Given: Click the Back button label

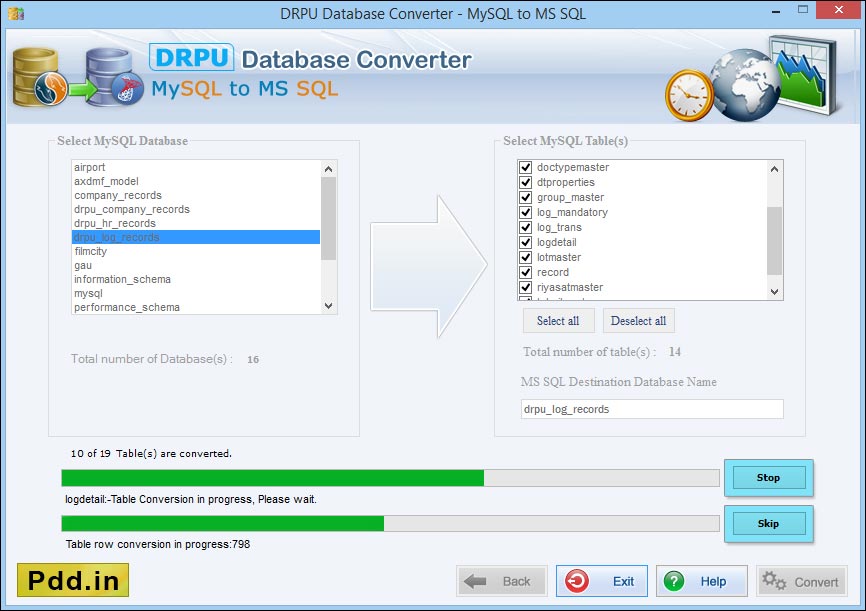Looking at the screenshot, I should 516,582.
